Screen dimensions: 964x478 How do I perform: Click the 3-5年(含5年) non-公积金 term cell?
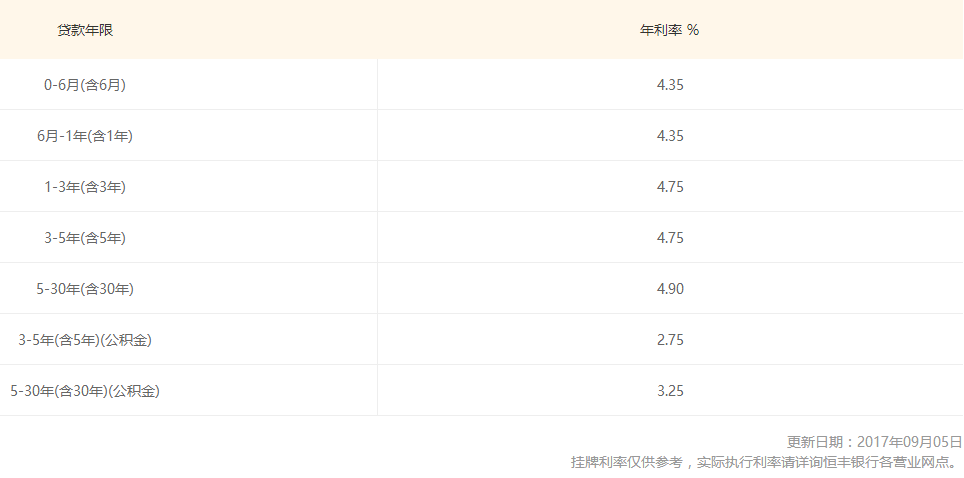85,238
